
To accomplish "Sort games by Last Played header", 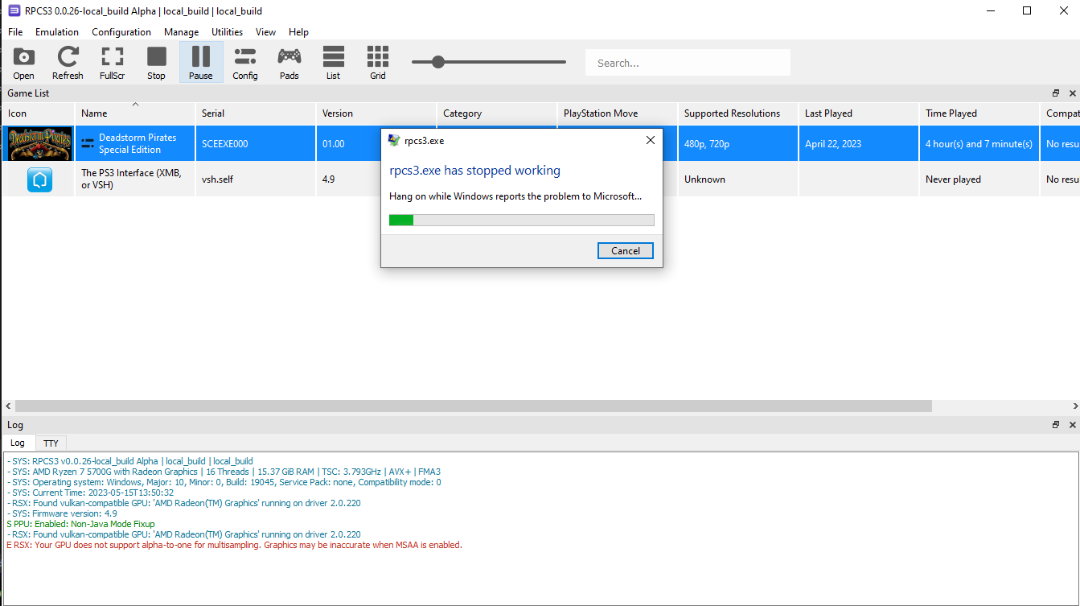I will 828,114.
